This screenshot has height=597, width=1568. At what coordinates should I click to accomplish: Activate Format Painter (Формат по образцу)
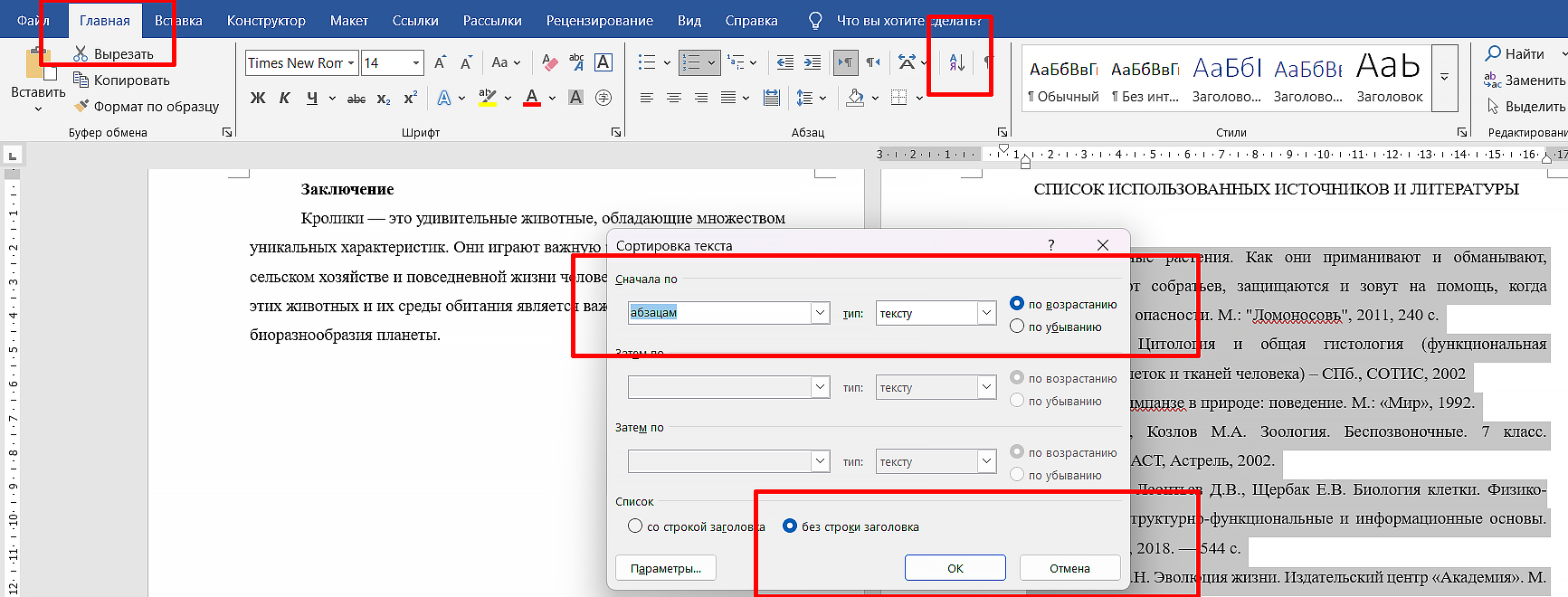pyautogui.click(x=81, y=106)
